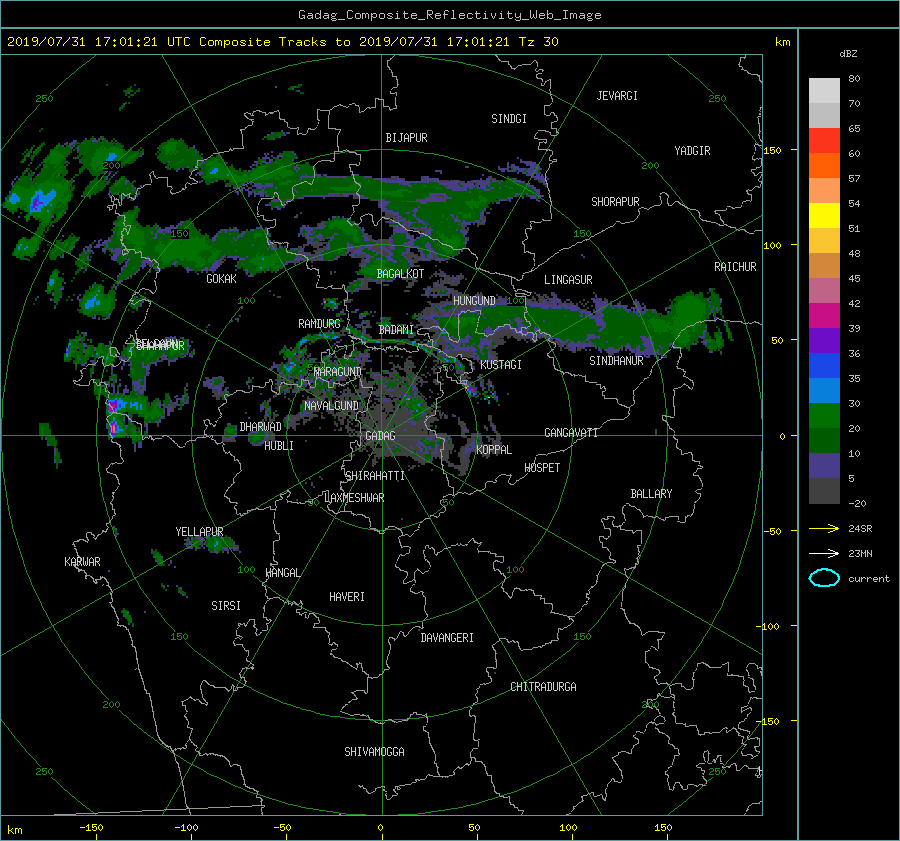900x841 pixels.
Task: Click the DAVANGERI city label
Action: coord(447,638)
